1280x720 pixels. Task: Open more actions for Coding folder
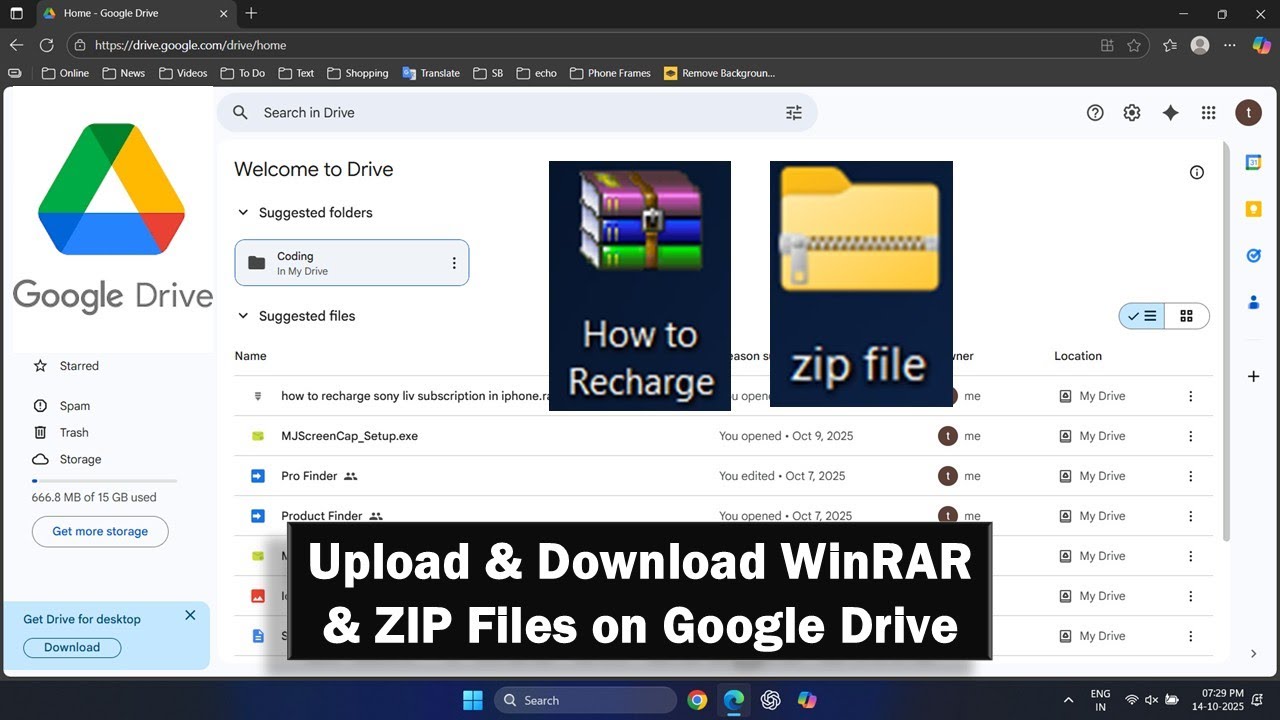454,263
